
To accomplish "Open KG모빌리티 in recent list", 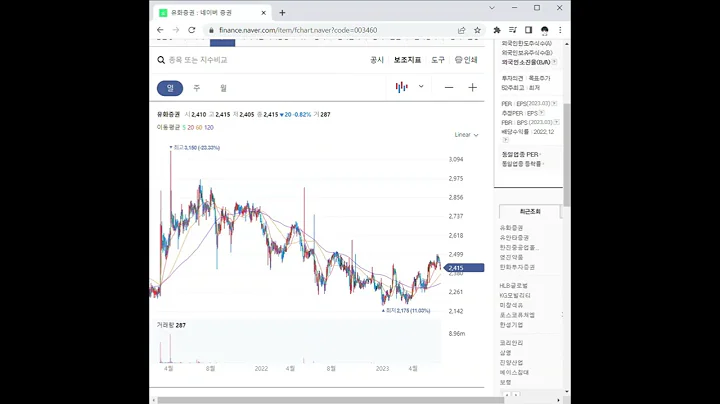I will coord(515,296).
